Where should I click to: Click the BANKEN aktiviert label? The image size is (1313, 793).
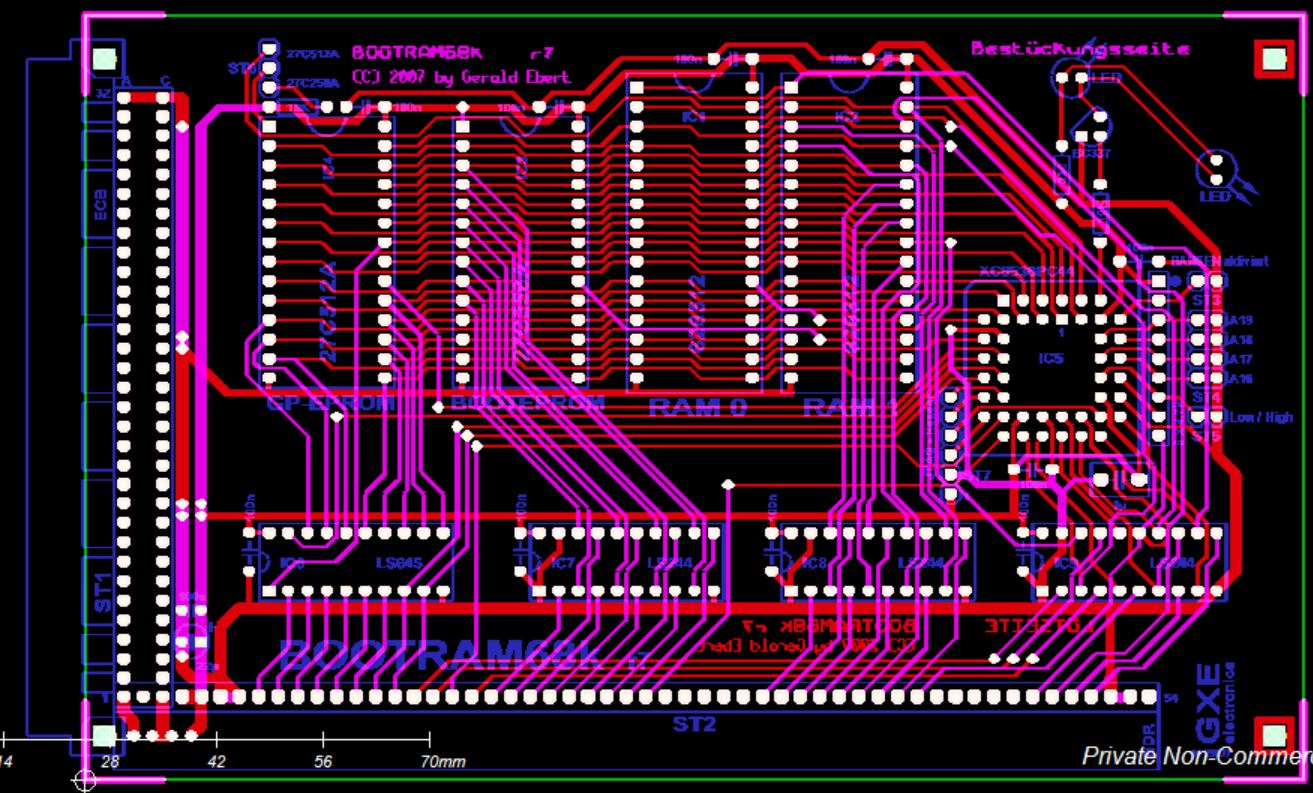pos(1218,261)
